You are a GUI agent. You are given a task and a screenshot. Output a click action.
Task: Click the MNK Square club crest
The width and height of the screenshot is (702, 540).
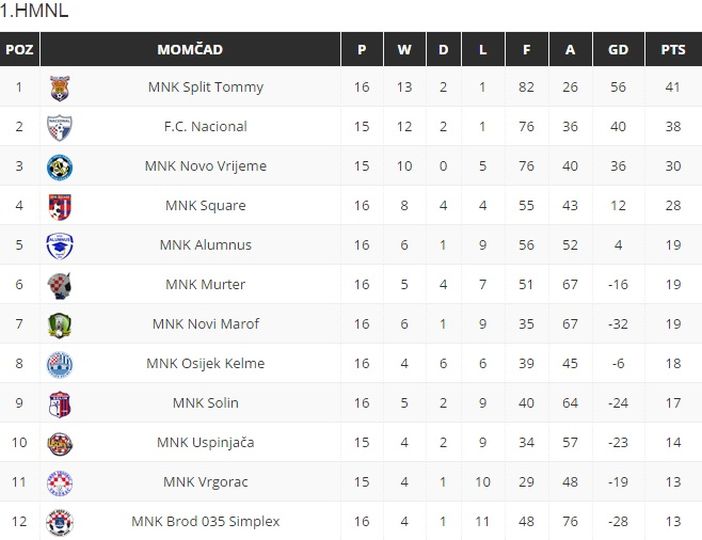click(x=60, y=206)
